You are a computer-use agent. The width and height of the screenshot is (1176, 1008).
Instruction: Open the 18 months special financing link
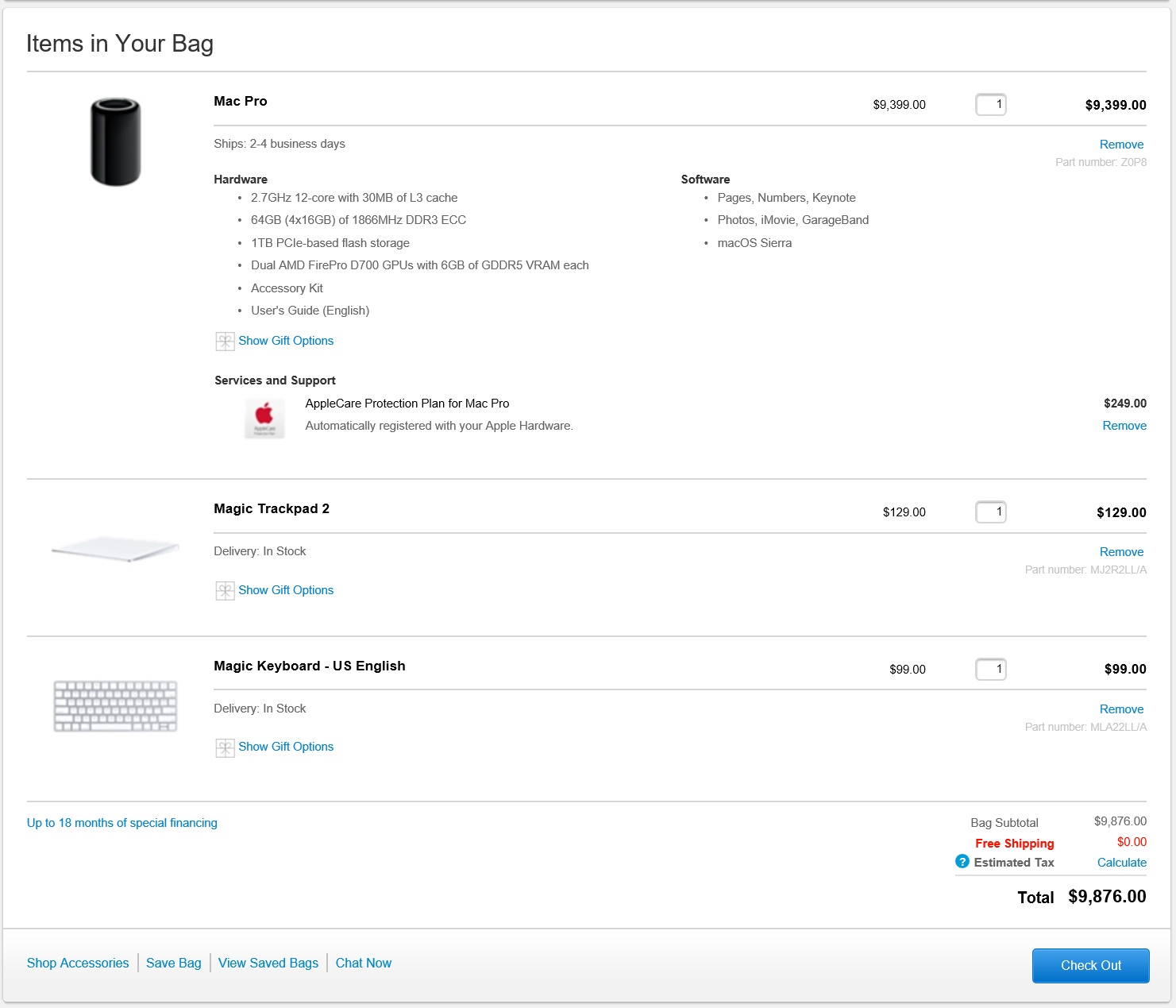122,823
